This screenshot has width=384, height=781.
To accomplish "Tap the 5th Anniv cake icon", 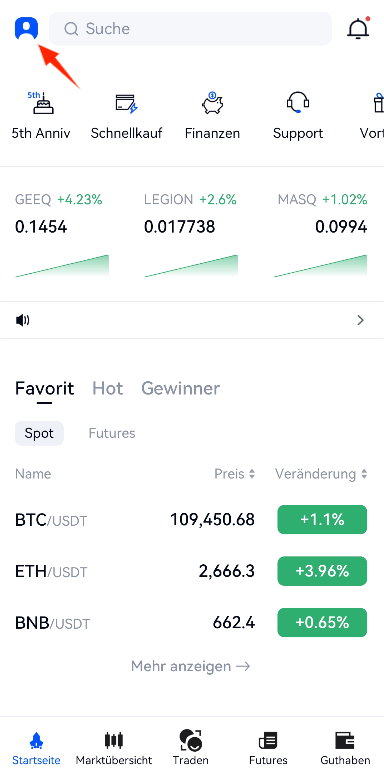I will point(41,103).
